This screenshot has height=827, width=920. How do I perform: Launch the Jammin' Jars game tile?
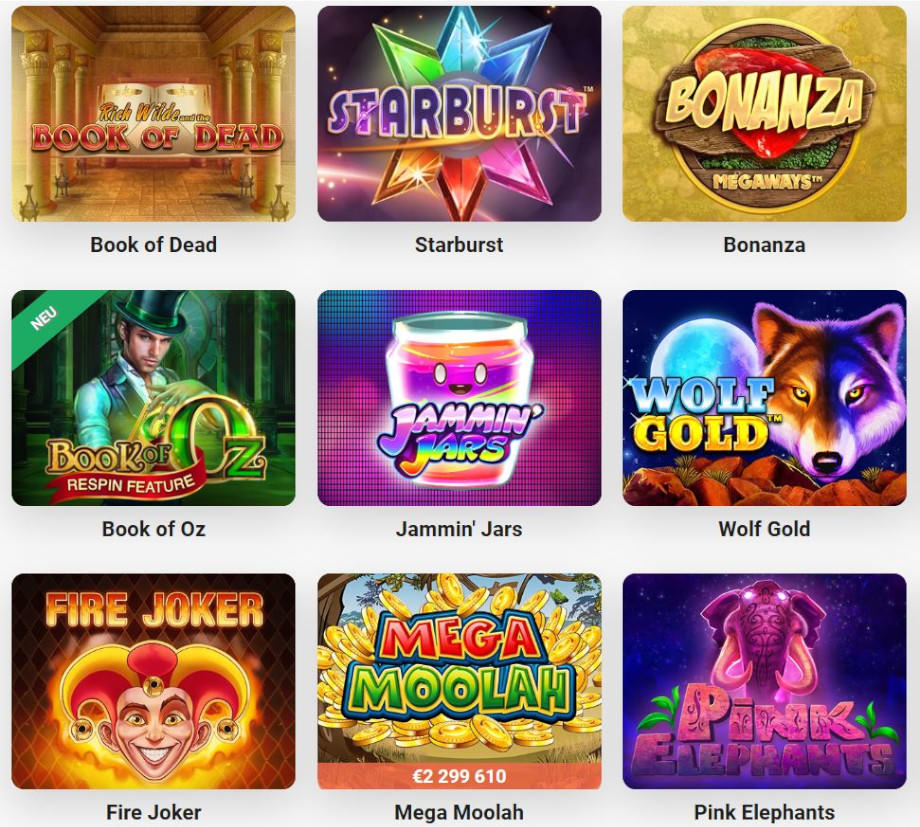coord(459,398)
